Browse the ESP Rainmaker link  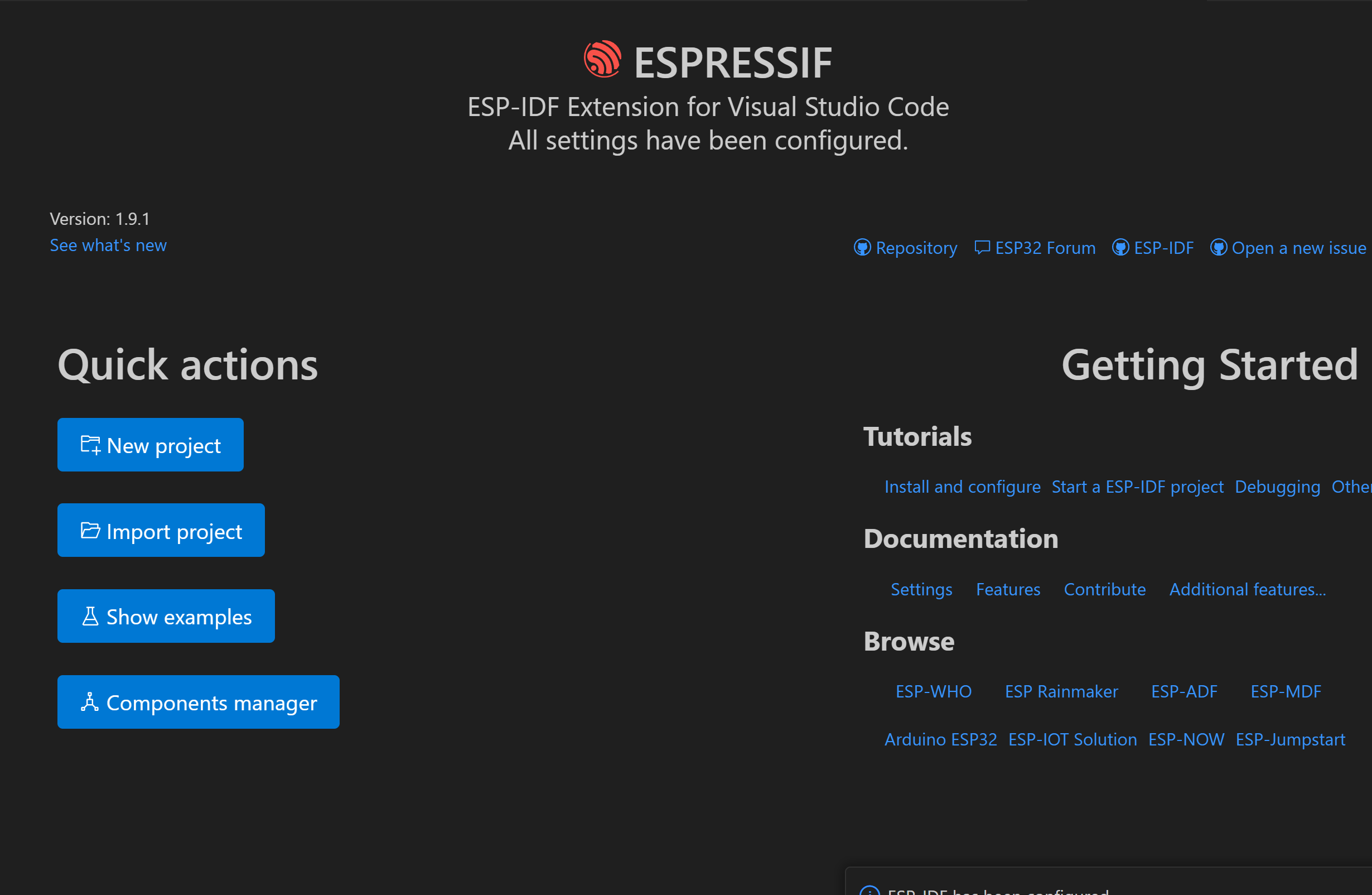tap(1061, 691)
